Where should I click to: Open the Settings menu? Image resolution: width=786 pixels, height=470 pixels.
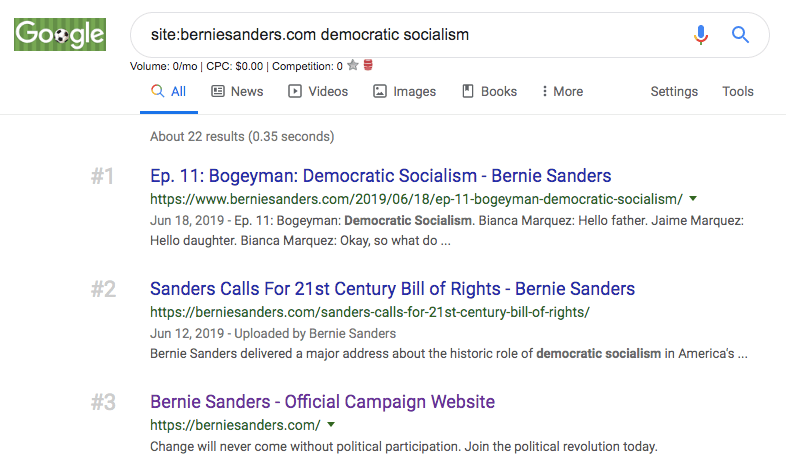pos(674,91)
